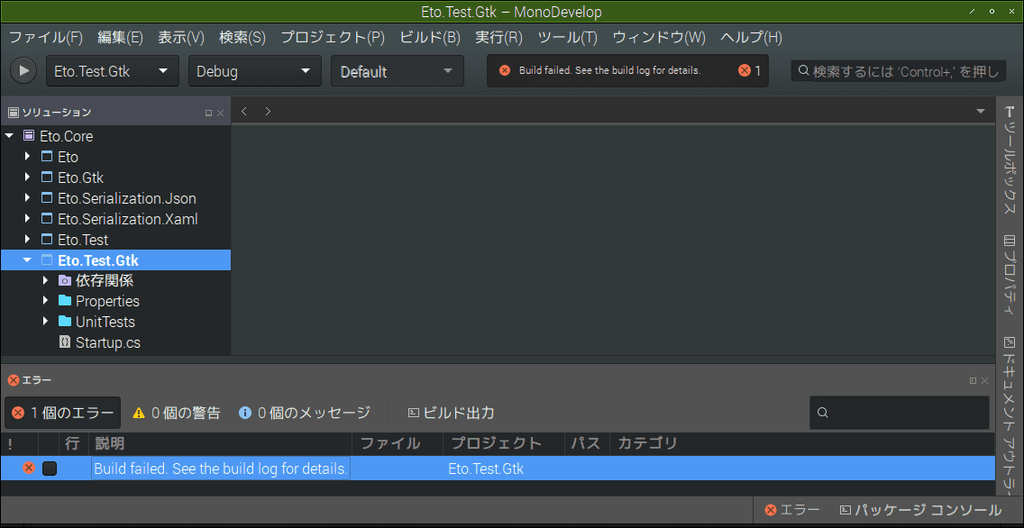Expand the Eto.Test project node
The width and height of the screenshot is (1024, 528).
point(27,239)
